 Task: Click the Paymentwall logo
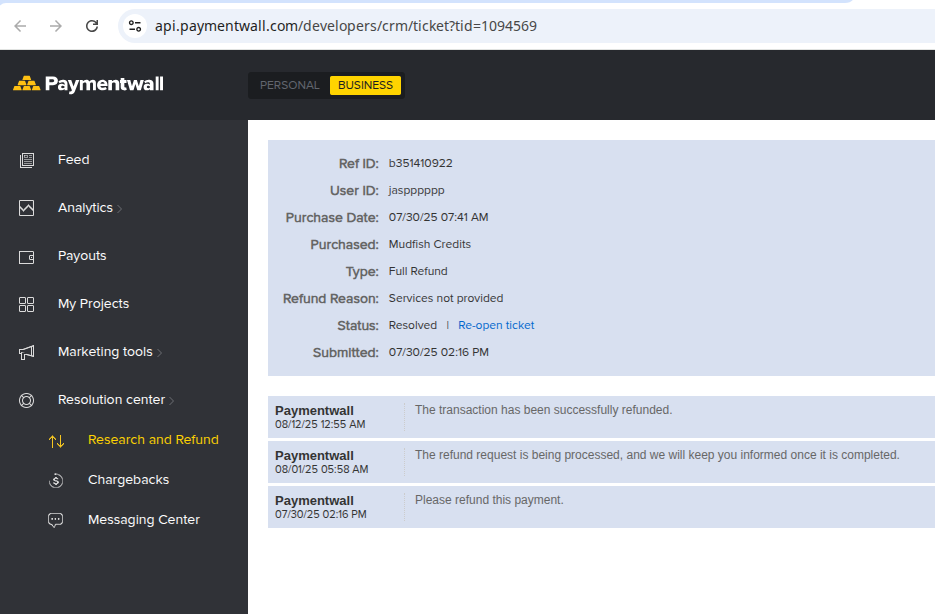(88, 84)
